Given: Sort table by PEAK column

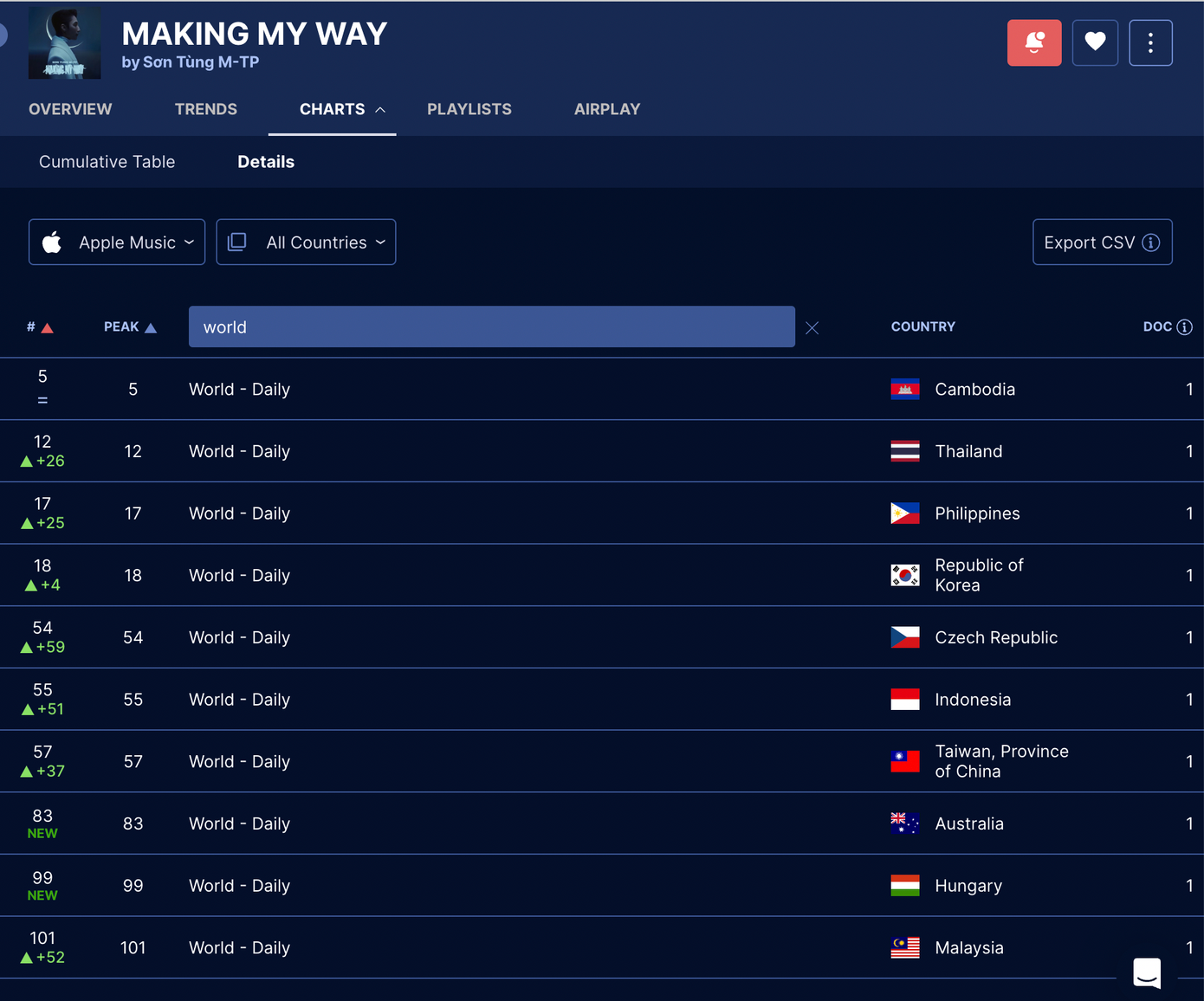Looking at the screenshot, I should tap(130, 326).
